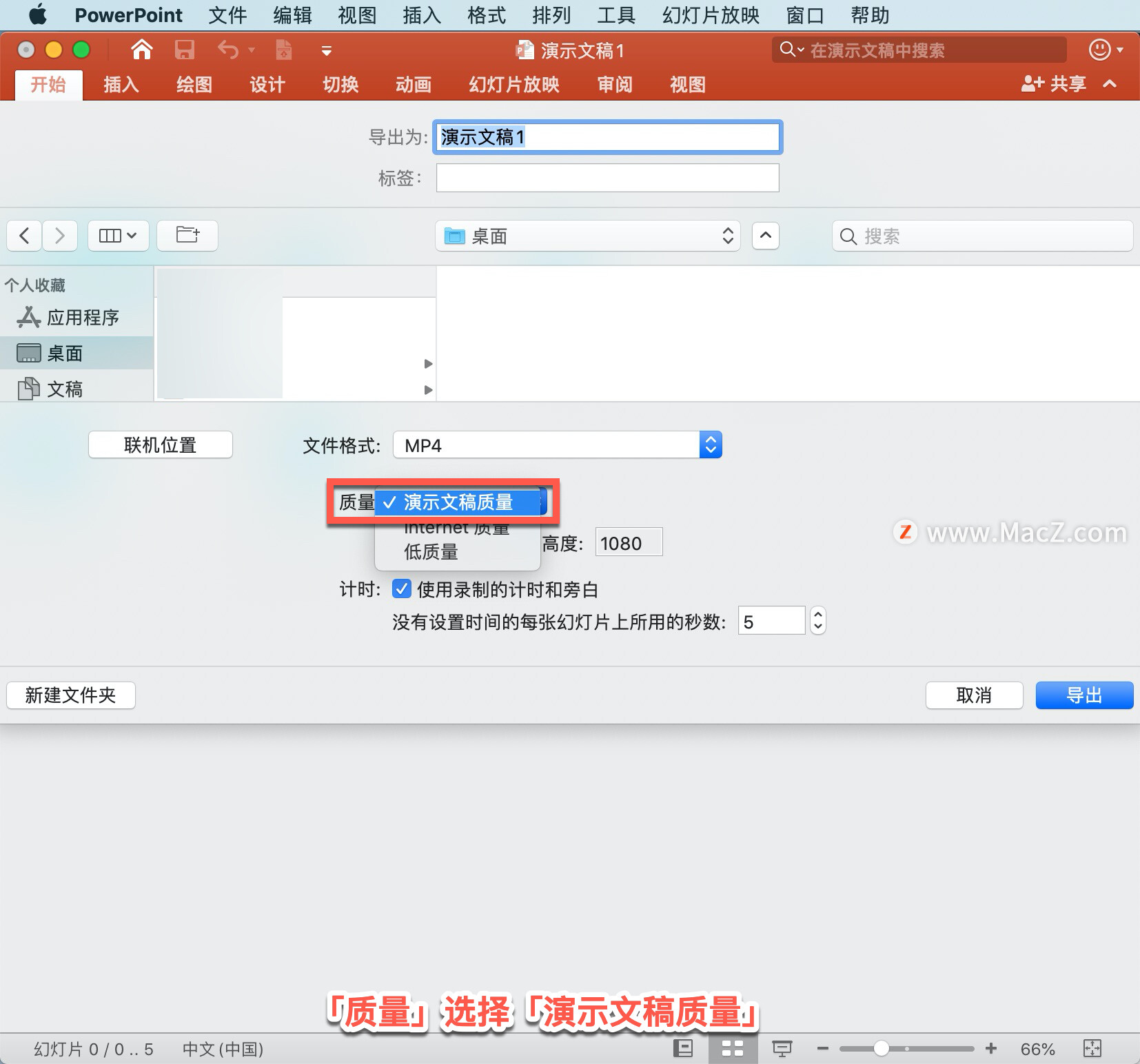Open the 文件格式 MP4 dropdown
This screenshot has height=1064, width=1140.
pyautogui.click(x=558, y=445)
